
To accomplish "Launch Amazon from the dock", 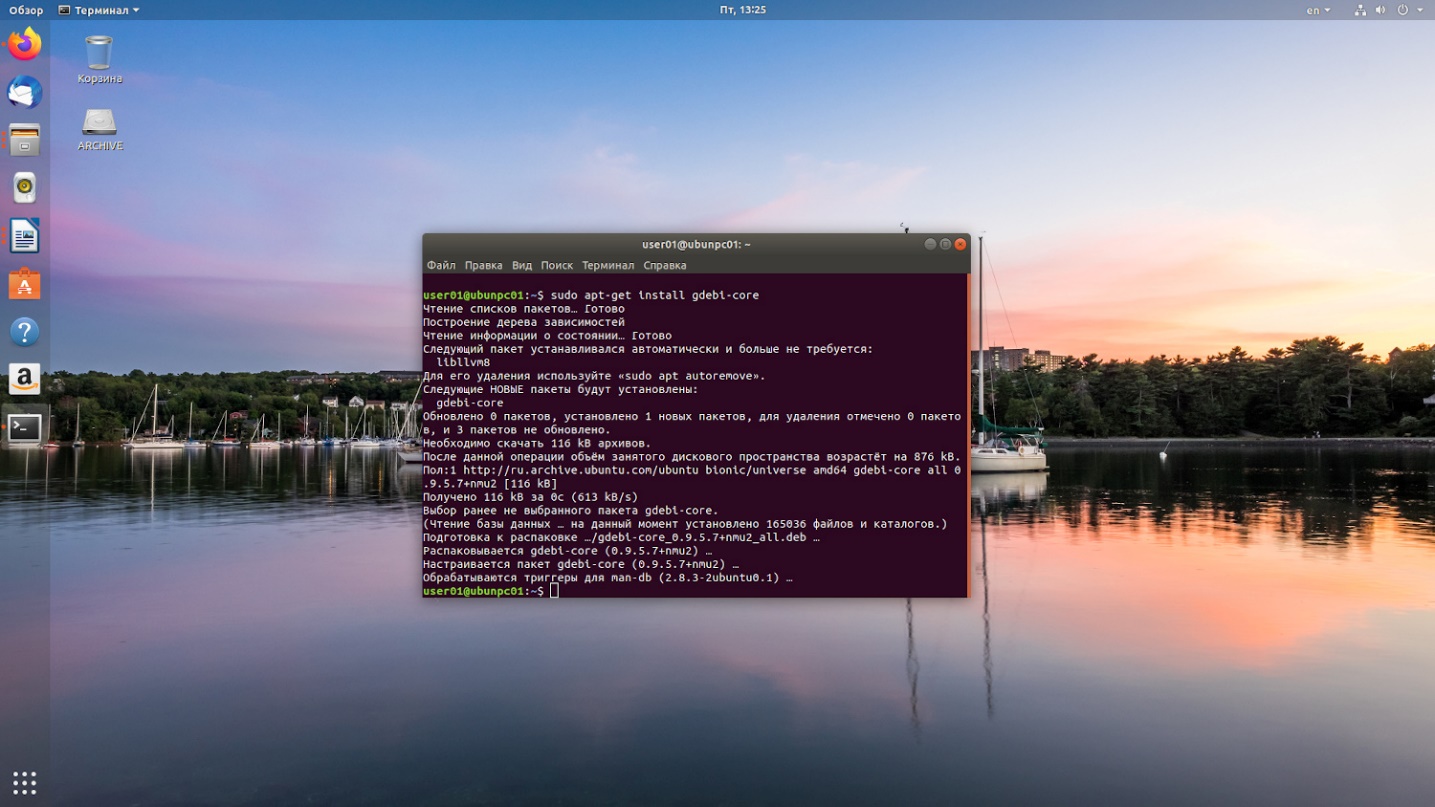I will [x=25, y=380].
